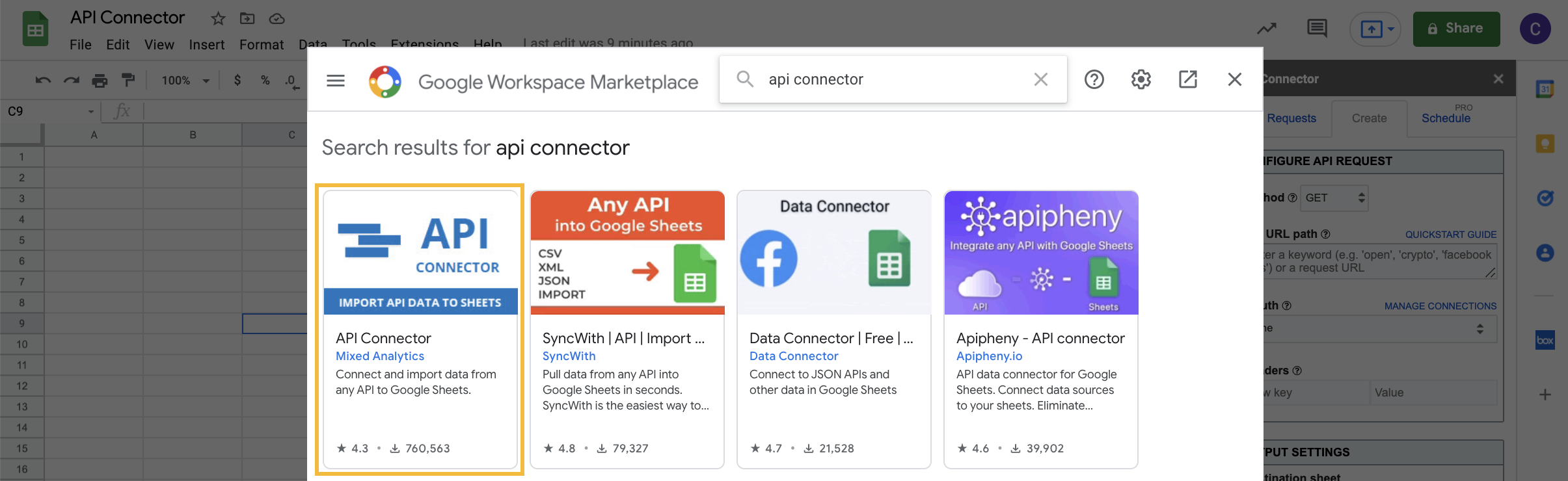Redo action in toolbar
The height and width of the screenshot is (481, 1568).
tap(71, 81)
